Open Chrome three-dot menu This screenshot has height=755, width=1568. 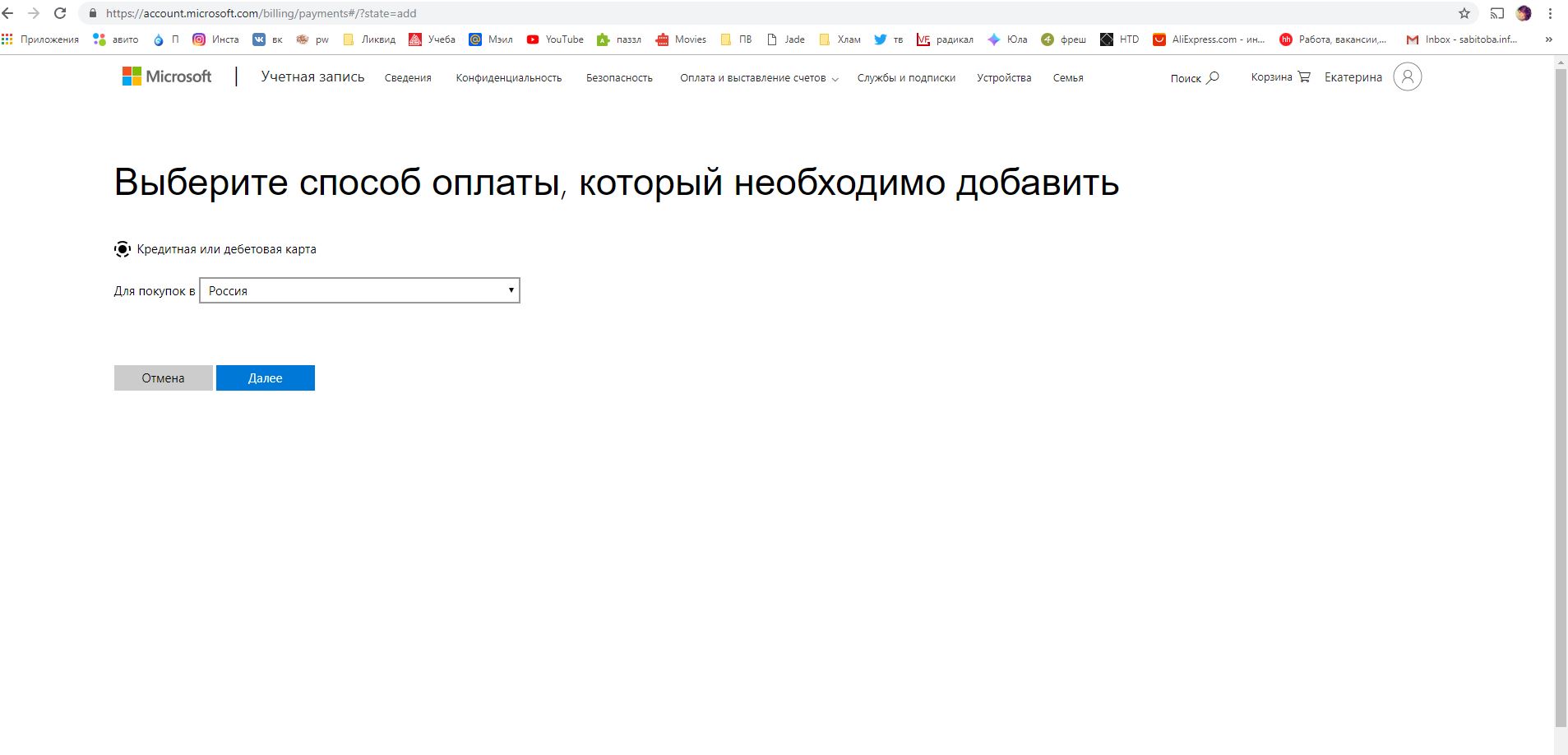pos(1550,13)
